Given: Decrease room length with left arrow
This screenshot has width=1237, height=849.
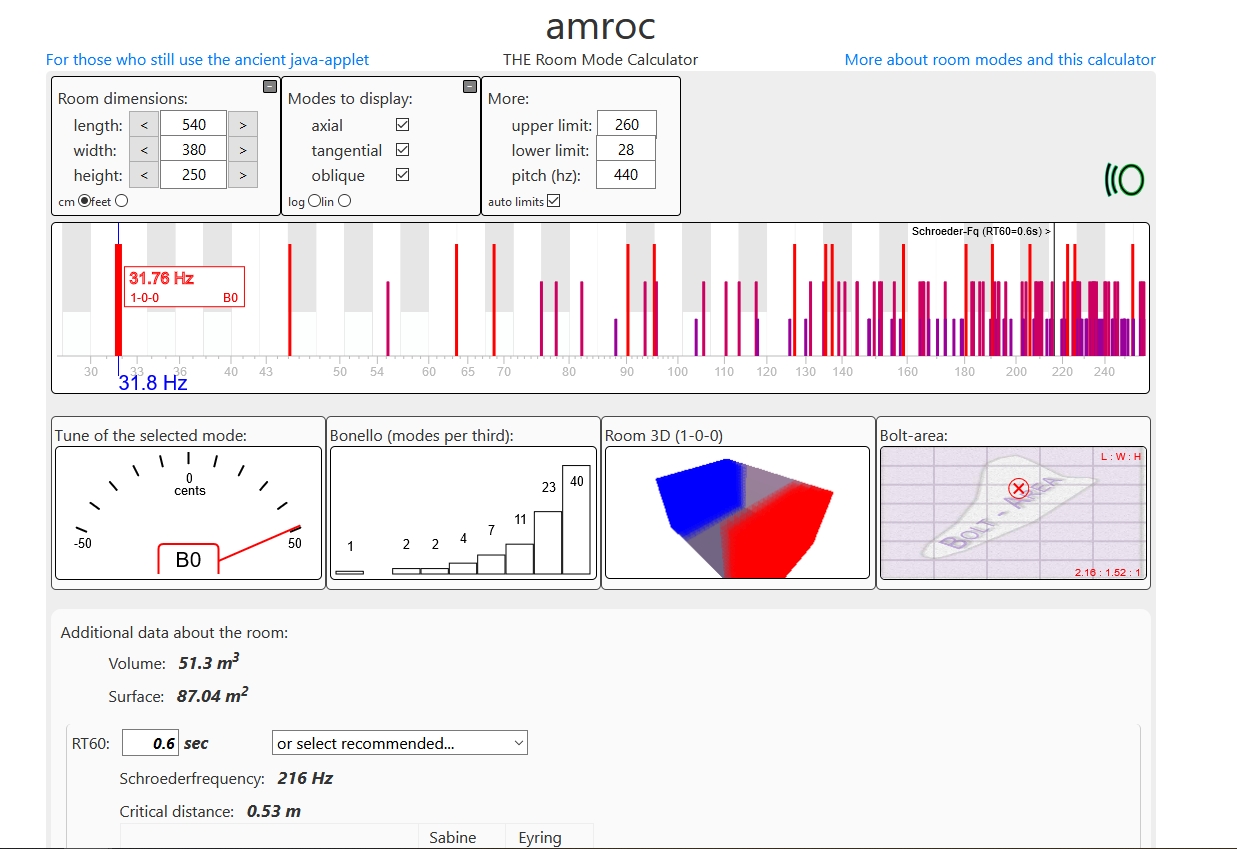Looking at the screenshot, I should point(144,125).
